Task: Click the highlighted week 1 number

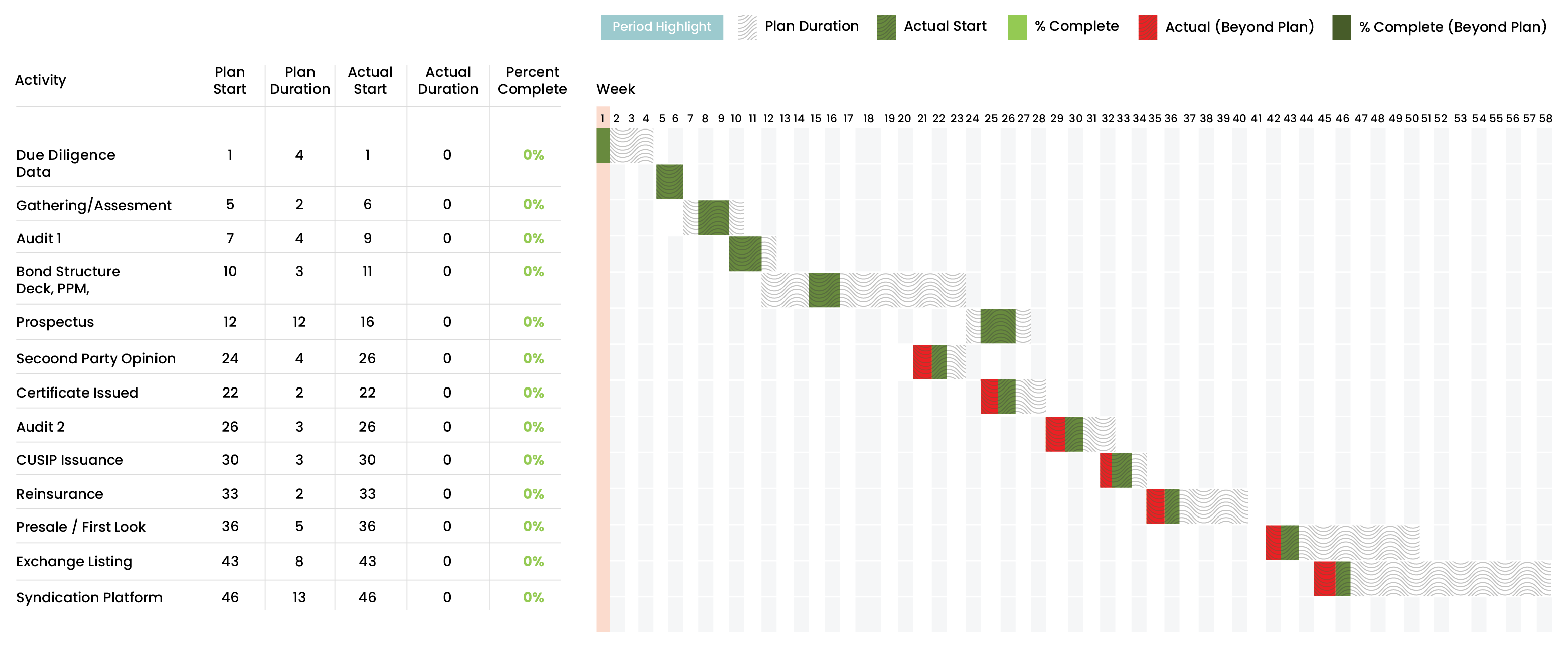Action: point(602,119)
